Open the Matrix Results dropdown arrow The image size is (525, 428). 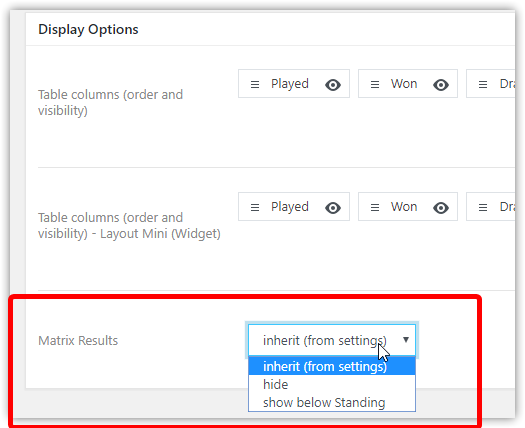tap(406, 340)
